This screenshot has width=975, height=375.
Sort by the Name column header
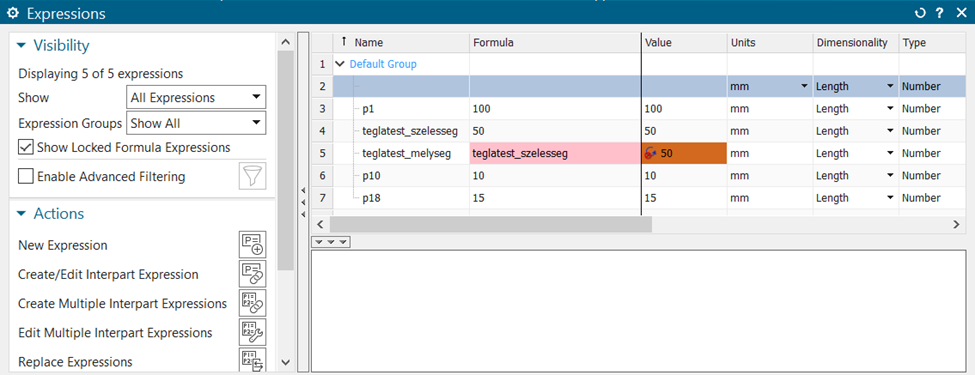pos(401,43)
